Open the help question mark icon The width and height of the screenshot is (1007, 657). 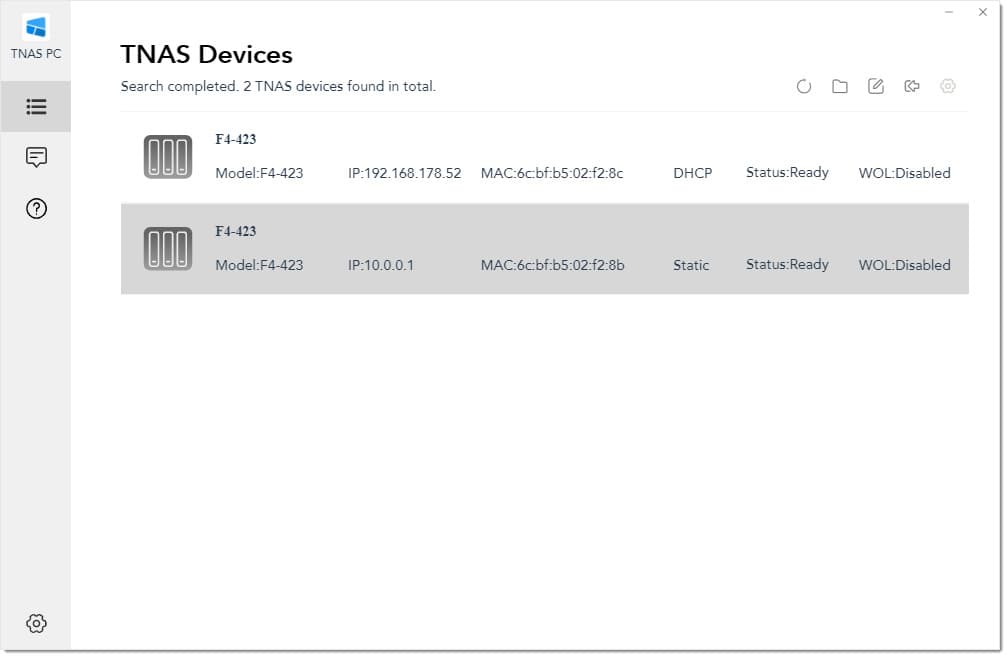(36, 209)
